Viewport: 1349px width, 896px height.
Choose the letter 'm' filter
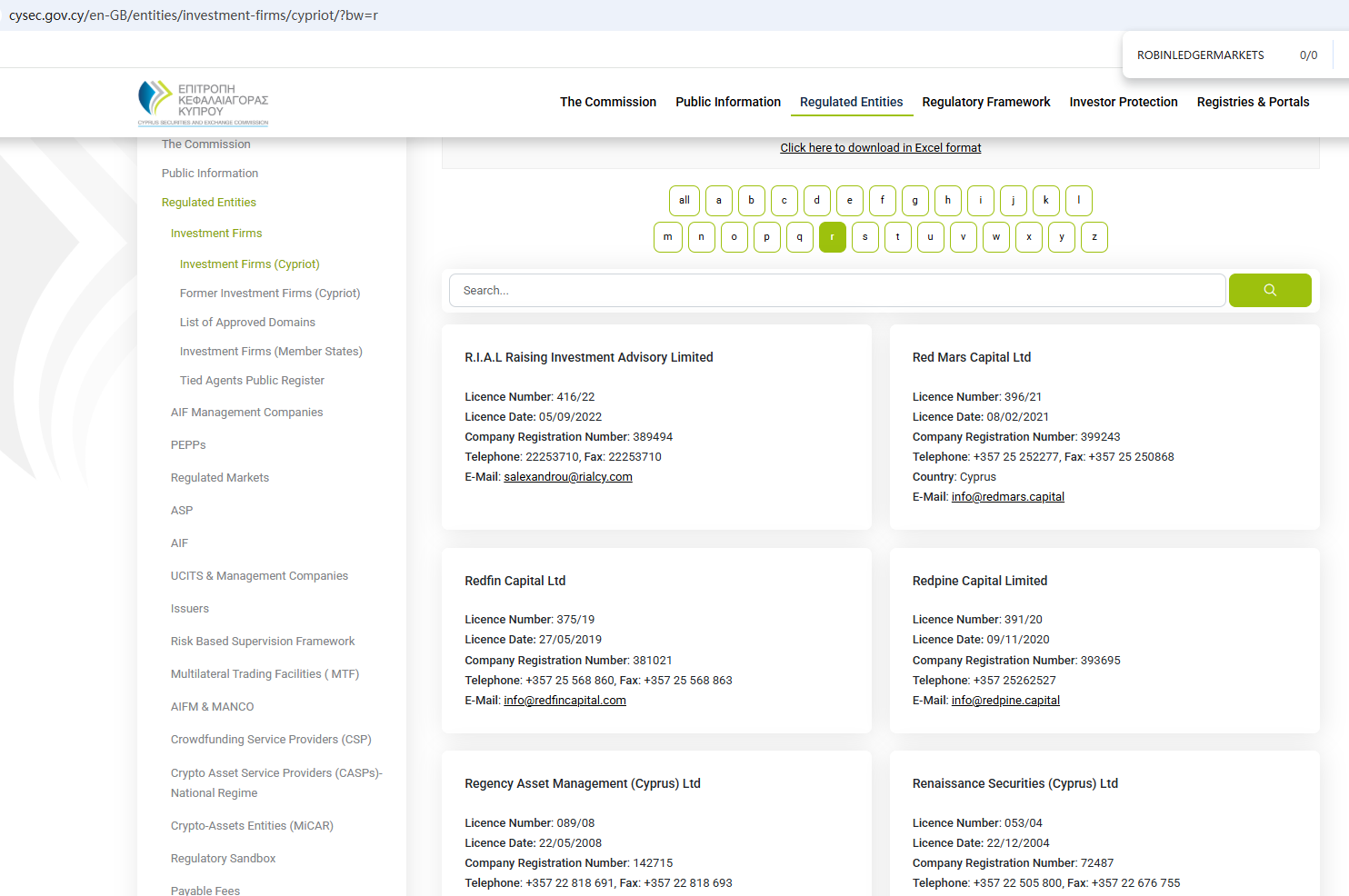pos(667,237)
